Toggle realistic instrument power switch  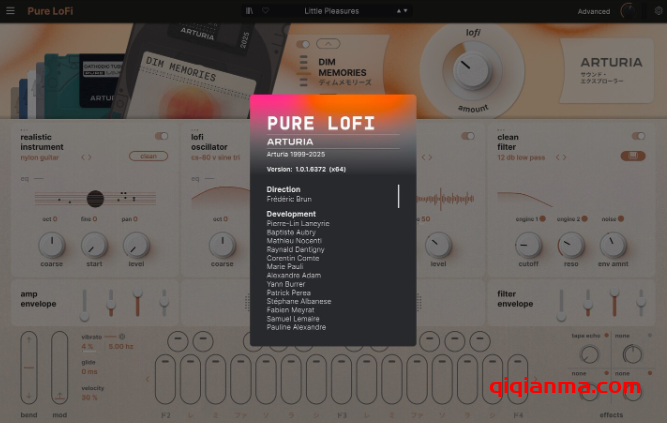tap(161, 136)
